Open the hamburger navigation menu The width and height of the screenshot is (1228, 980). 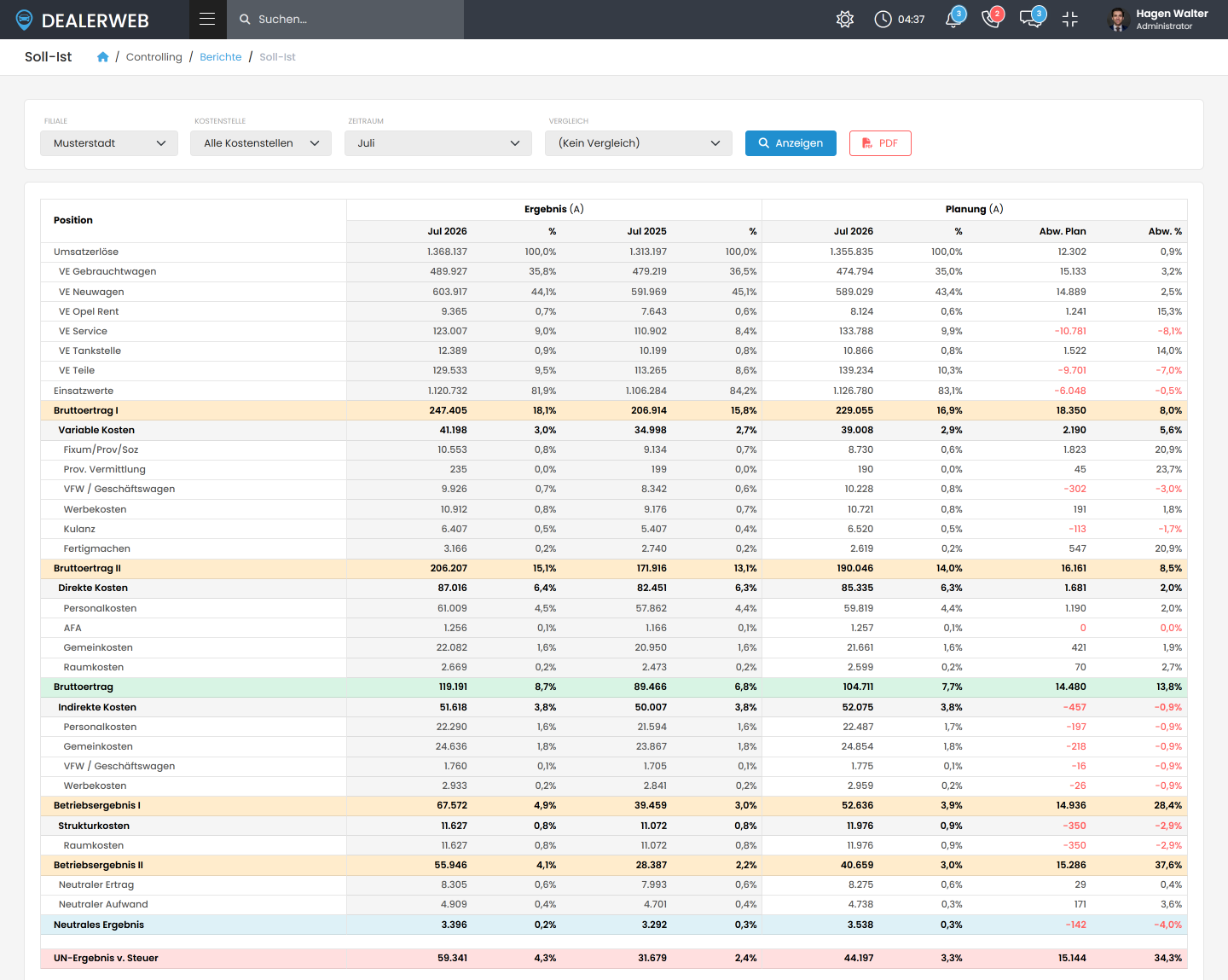(x=207, y=19)
